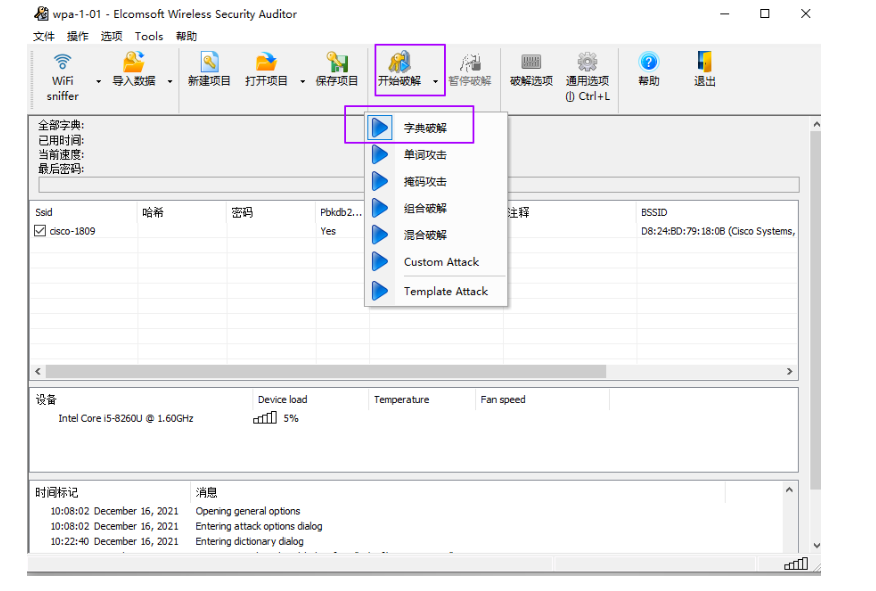
Task: Open 通用选项 general options
Action: pos(587,77)
